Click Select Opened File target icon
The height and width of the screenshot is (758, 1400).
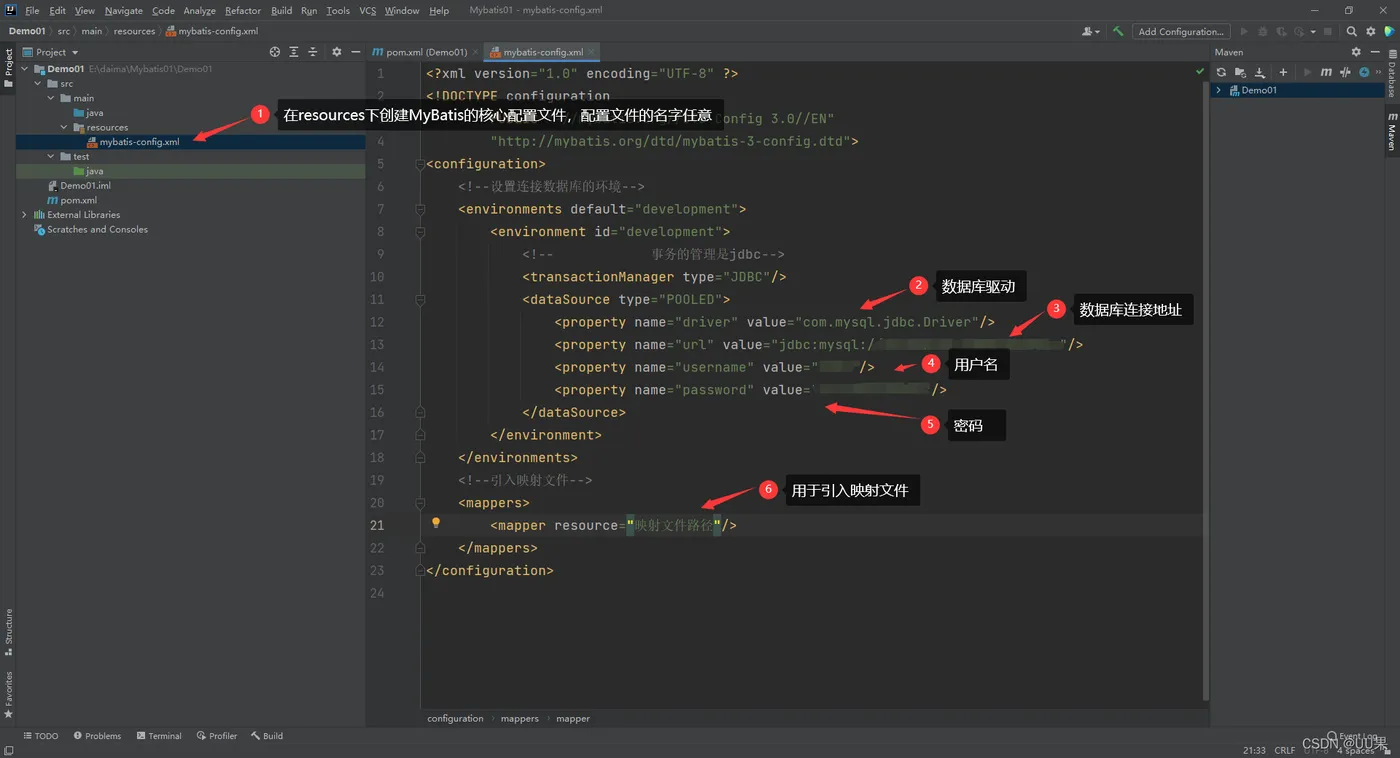[275, 52]
